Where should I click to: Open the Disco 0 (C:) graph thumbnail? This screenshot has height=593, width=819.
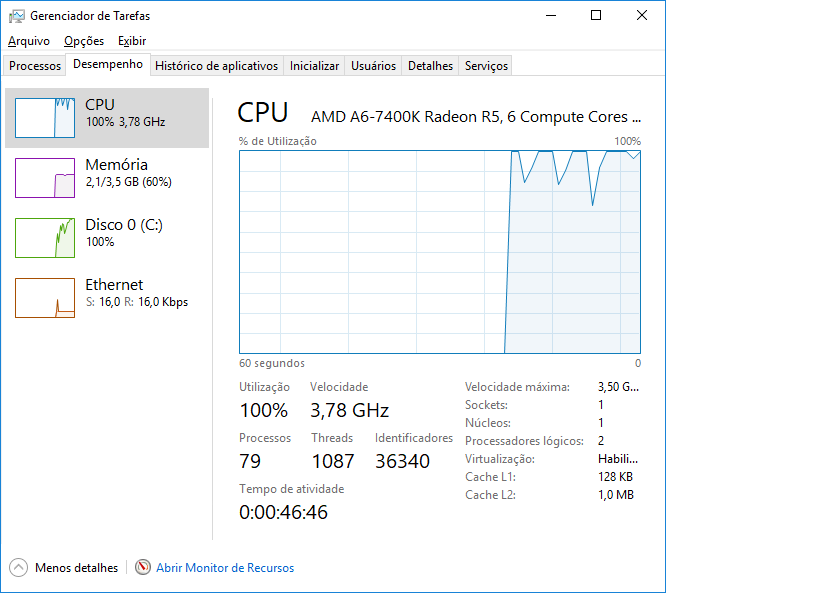click(45, 238)
